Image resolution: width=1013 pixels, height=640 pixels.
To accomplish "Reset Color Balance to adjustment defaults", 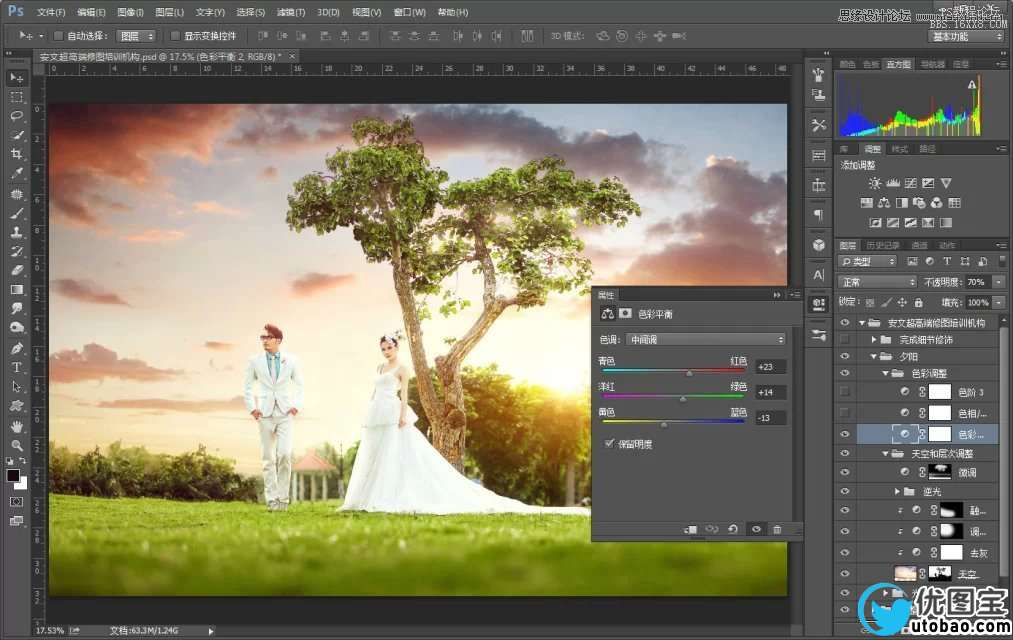I will tap(733, 530).
